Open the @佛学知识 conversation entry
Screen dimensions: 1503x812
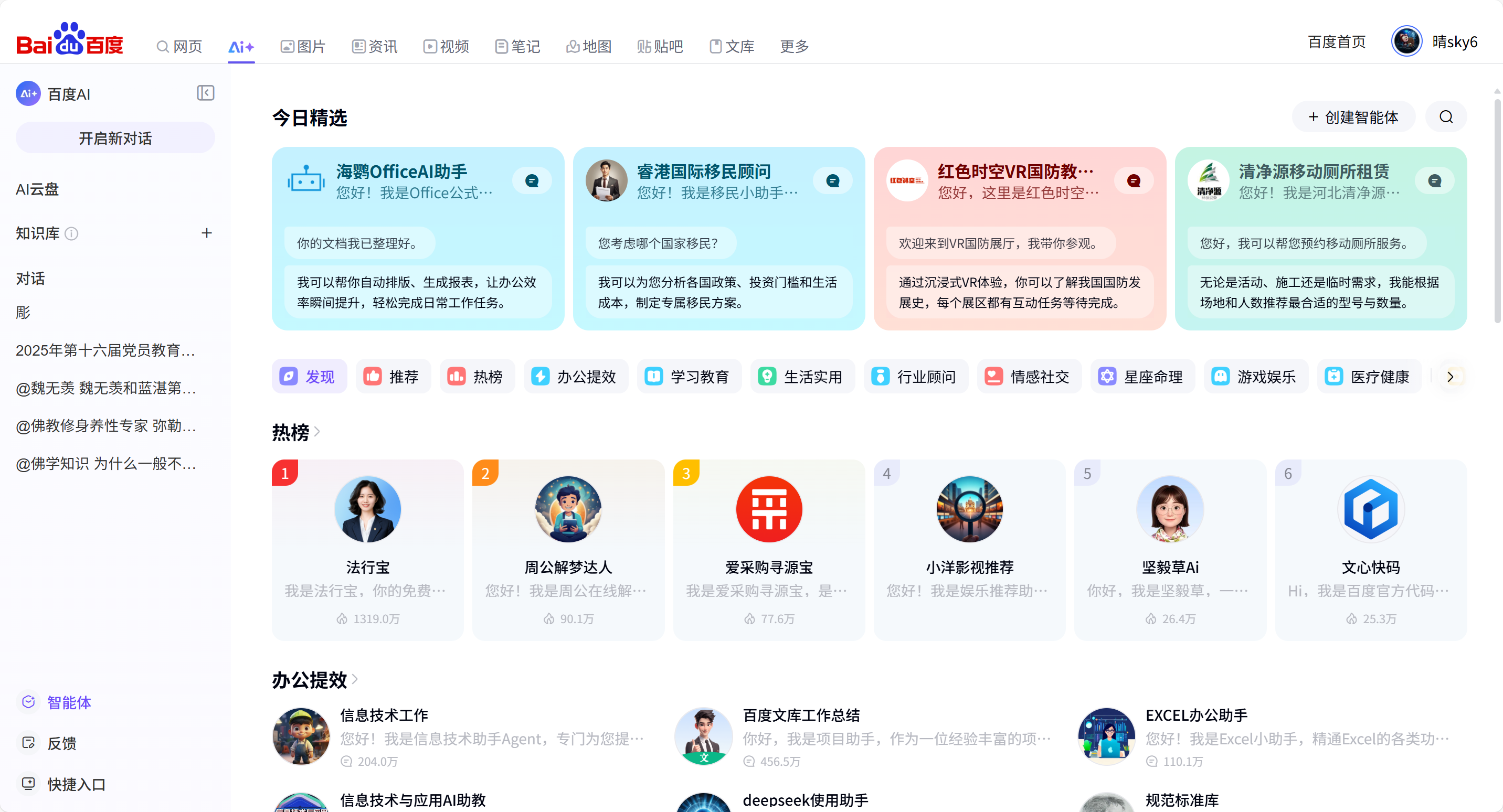[x=105, y=464]
